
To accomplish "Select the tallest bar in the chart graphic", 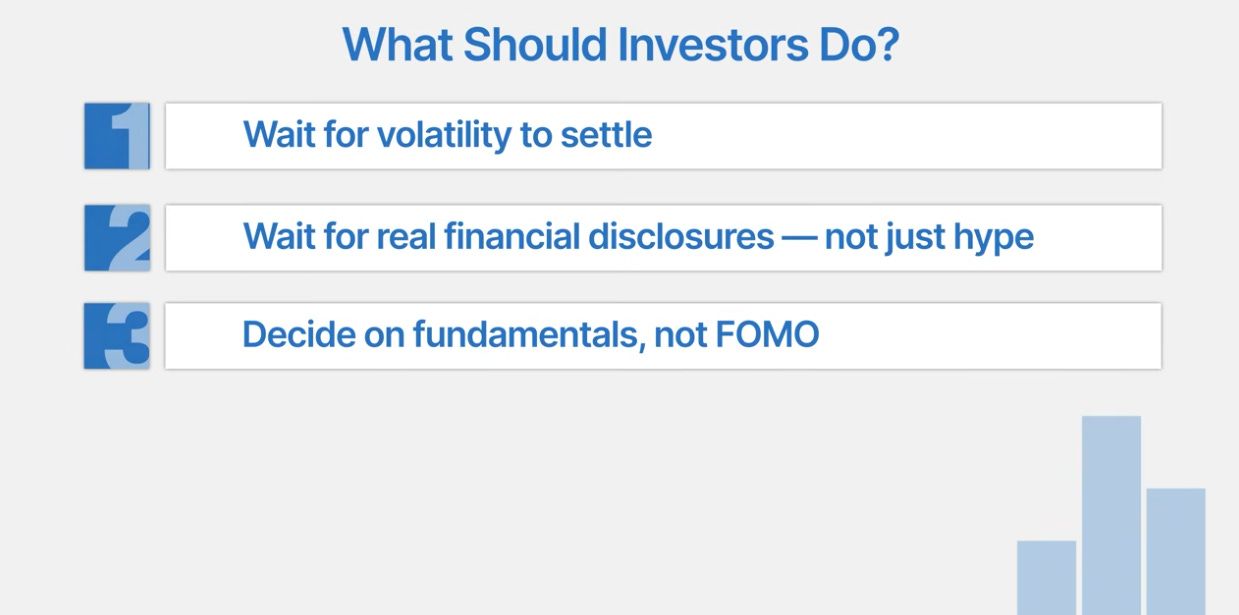I will (1111, 515).
